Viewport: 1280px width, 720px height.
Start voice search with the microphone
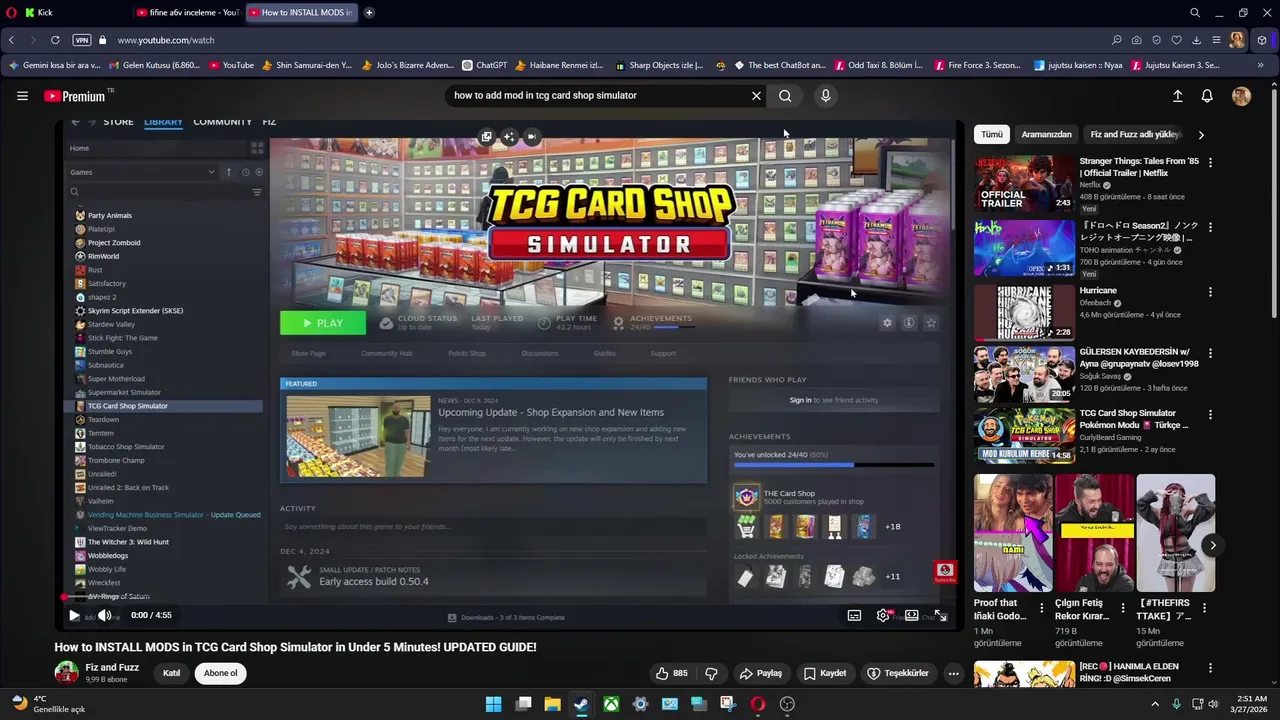click(825, 96)
